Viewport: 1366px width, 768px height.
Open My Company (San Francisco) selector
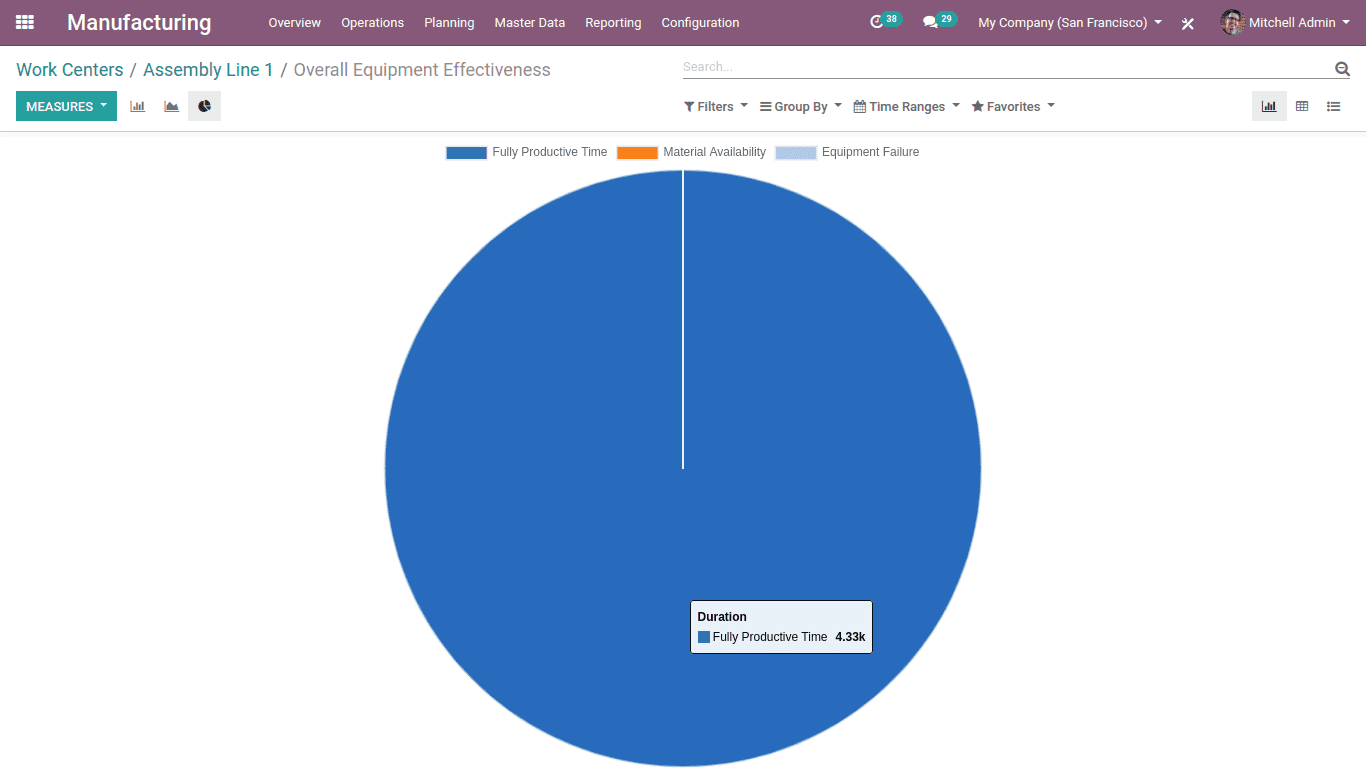click(x=1070, y=22)
